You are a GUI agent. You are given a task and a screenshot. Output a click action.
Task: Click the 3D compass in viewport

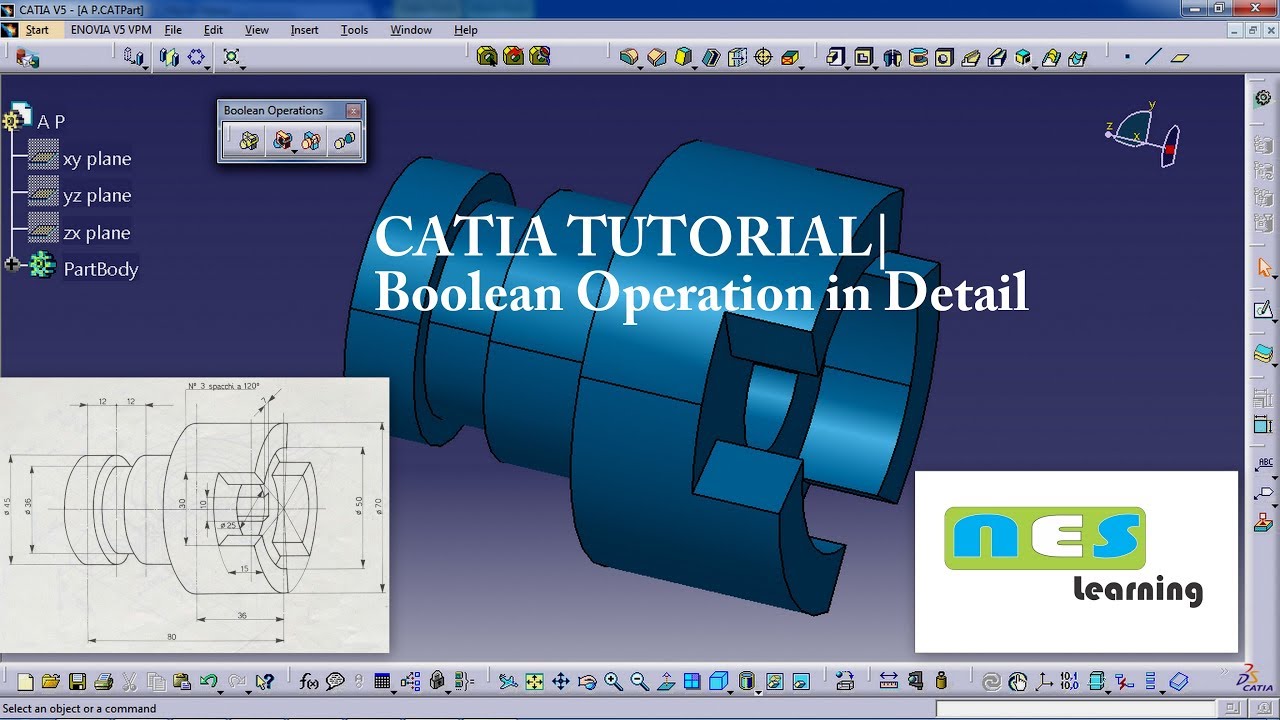coord(1143,135)
